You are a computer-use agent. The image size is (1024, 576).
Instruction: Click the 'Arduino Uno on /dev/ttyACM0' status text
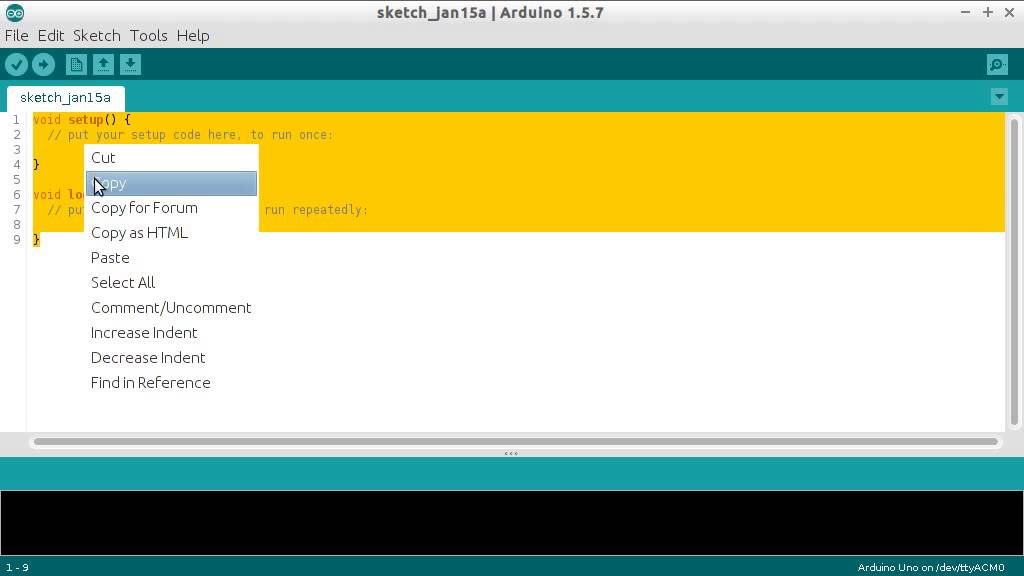coord(931,568)
